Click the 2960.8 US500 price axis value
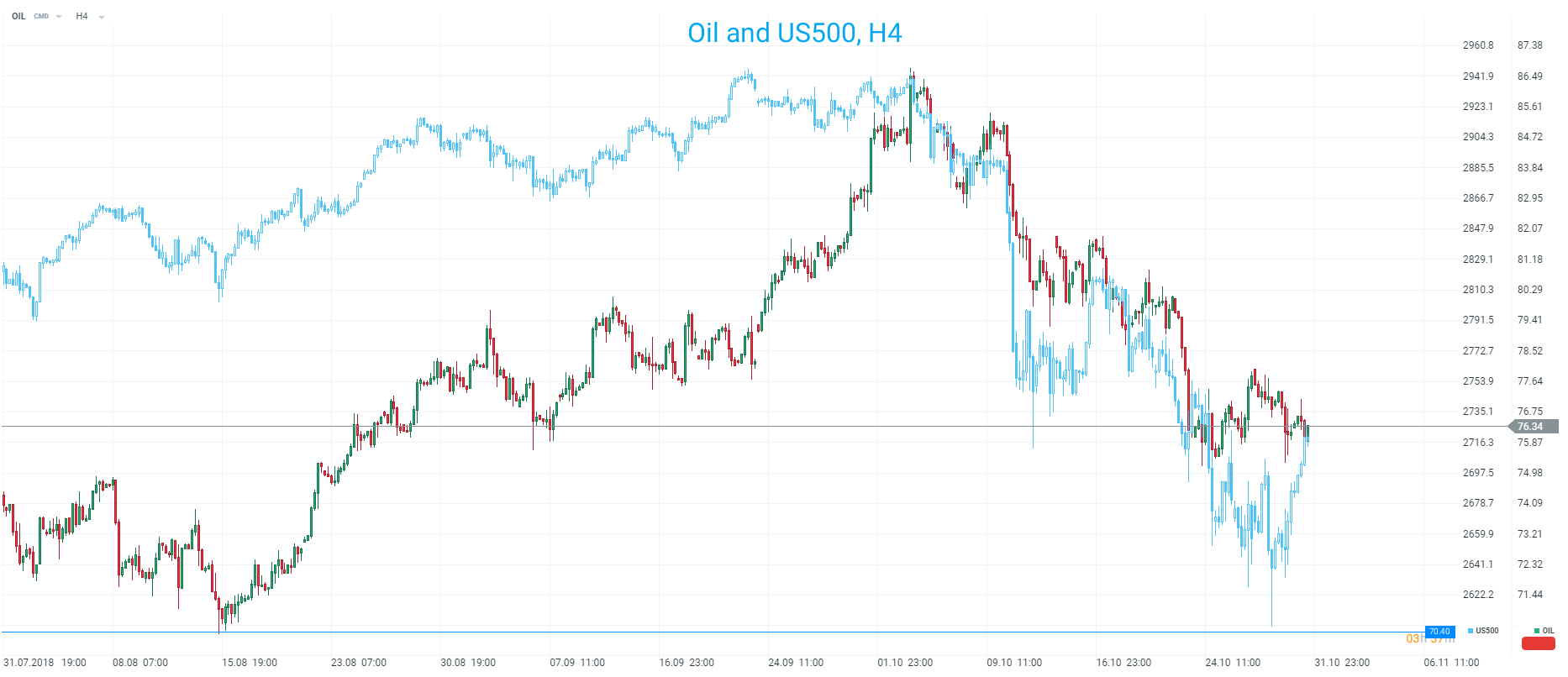 click(1478, 45)
